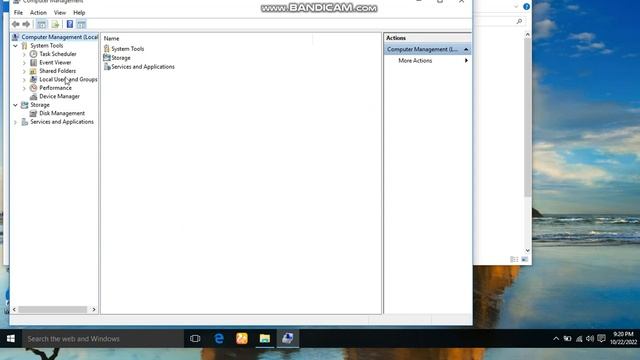640x360 pixels.
Task: Open the File menu
Action: click(18, 13)
